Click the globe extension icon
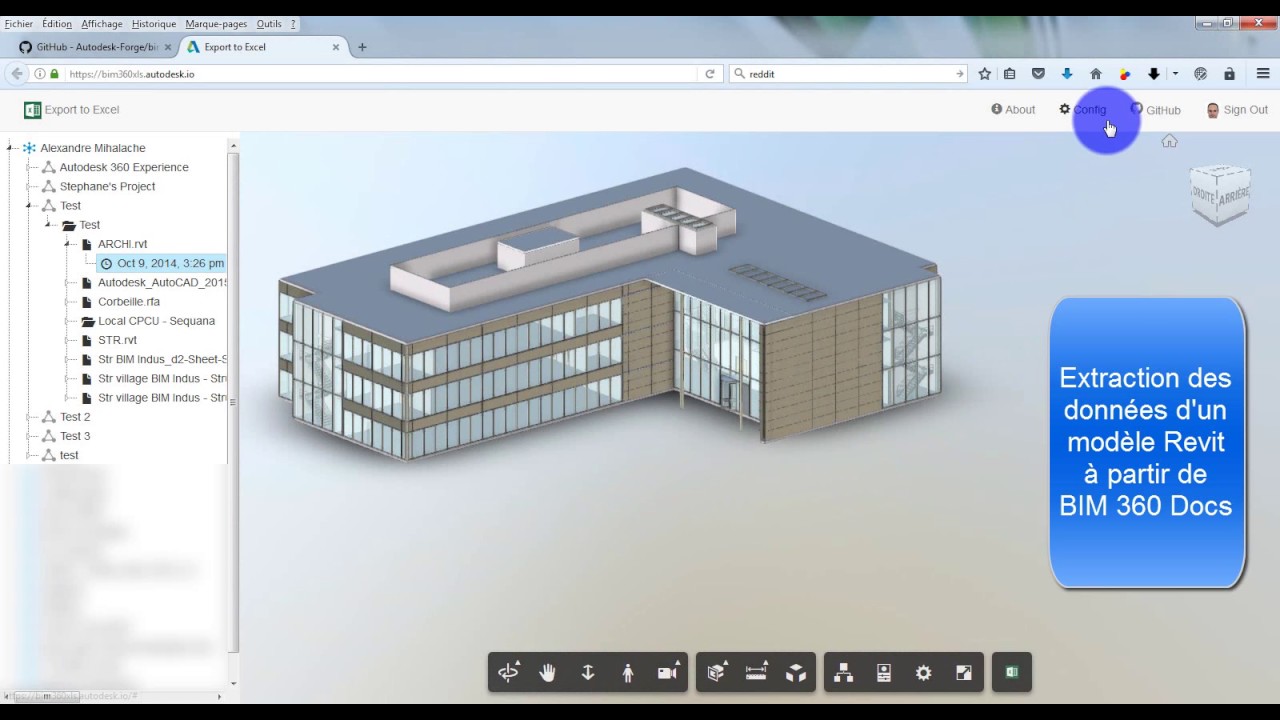Viewport: 1280px width, 720px height. 1201,74
